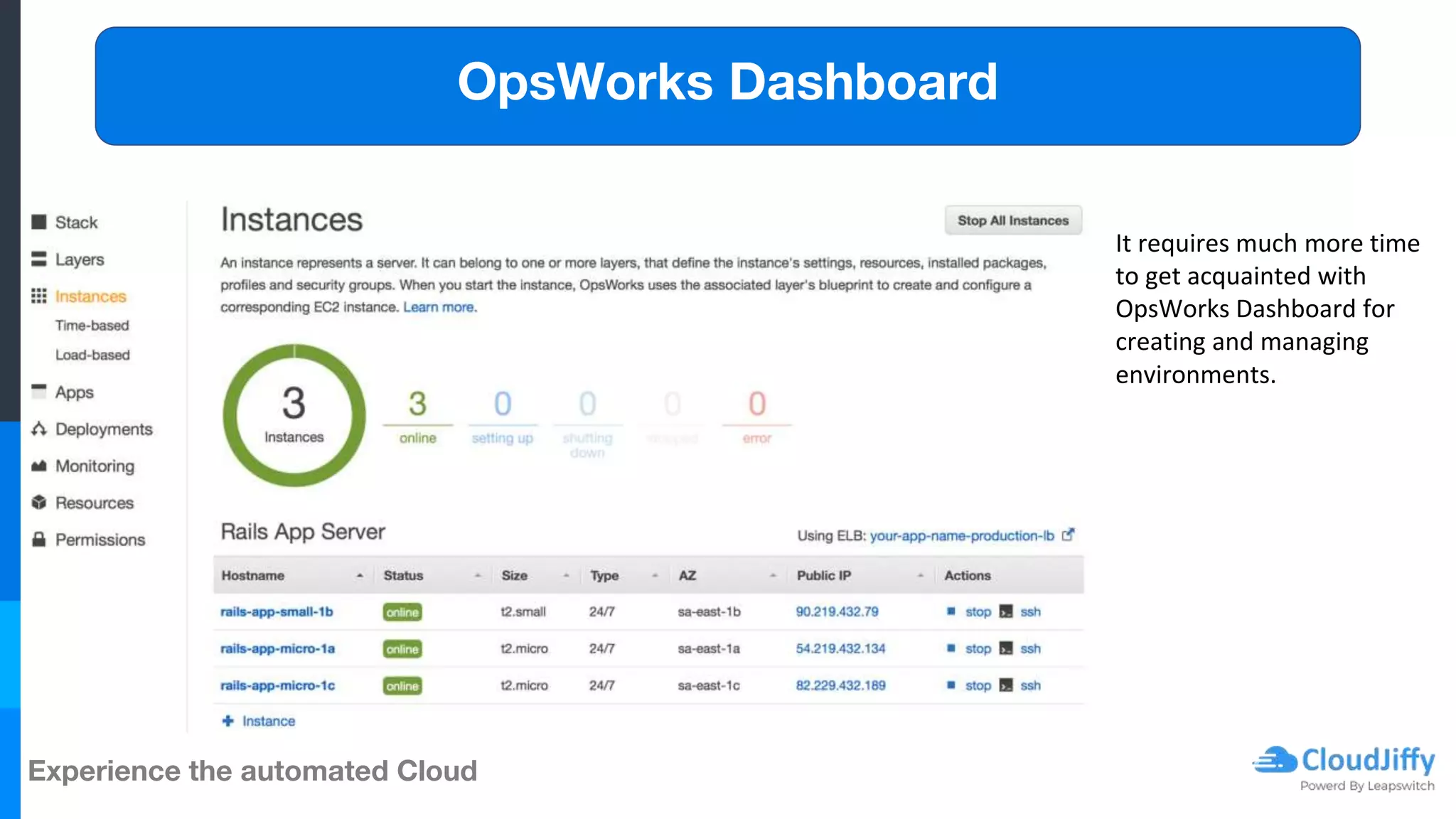Sort table by AZ column
1456x819 pixels.
pyautogui.click(x=728, y=575)
